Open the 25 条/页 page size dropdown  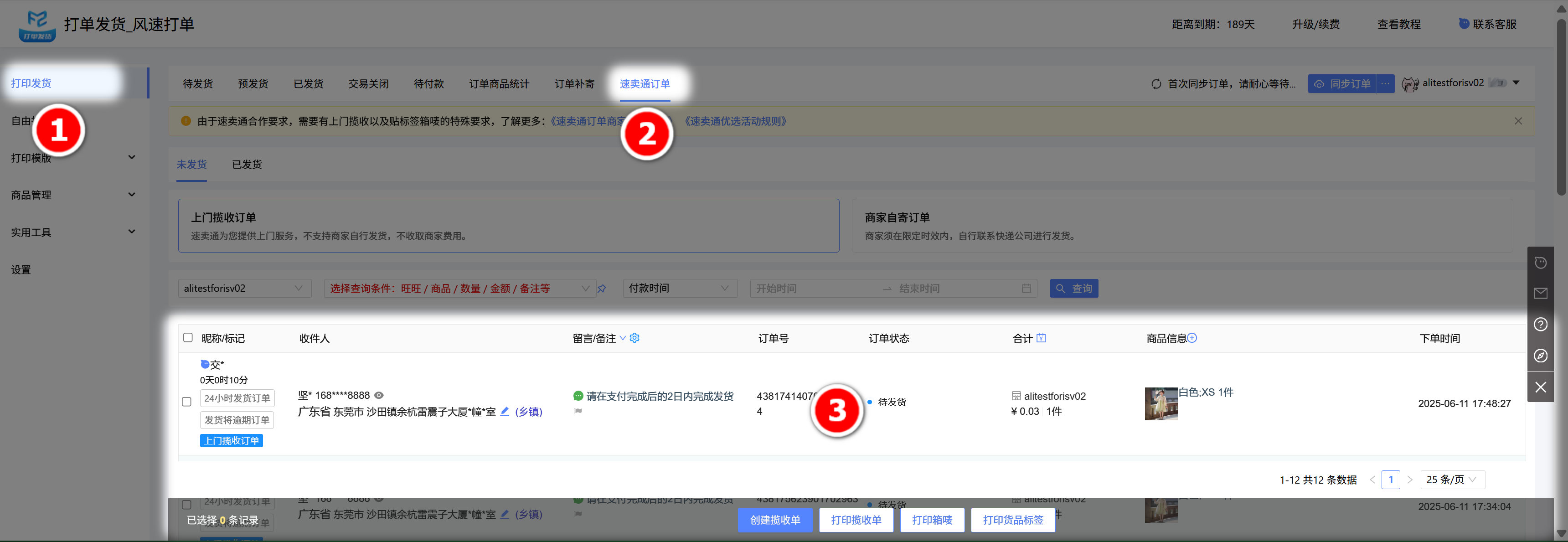click(1452, 480)
